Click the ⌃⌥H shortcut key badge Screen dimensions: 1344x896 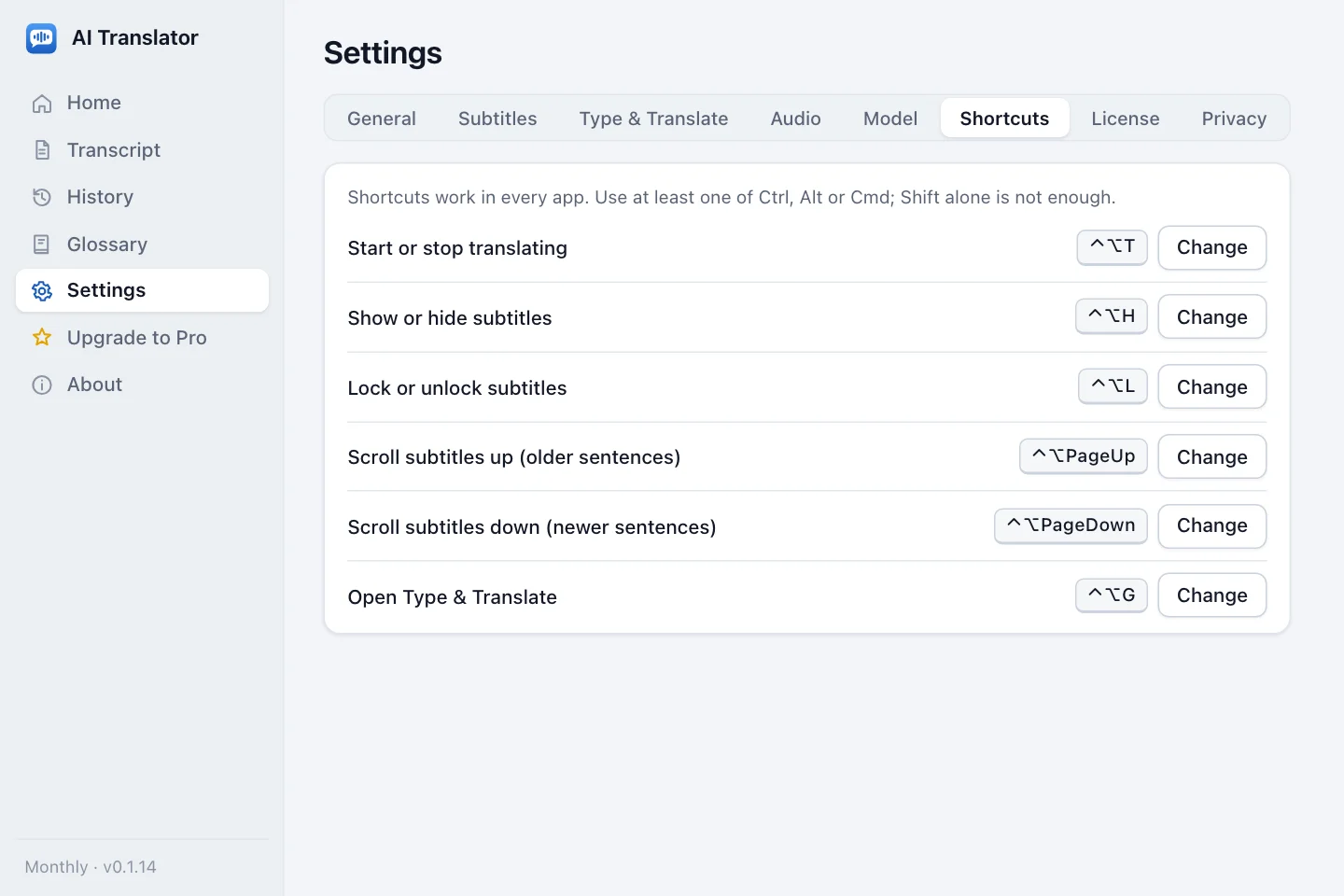pos(1111,316)
